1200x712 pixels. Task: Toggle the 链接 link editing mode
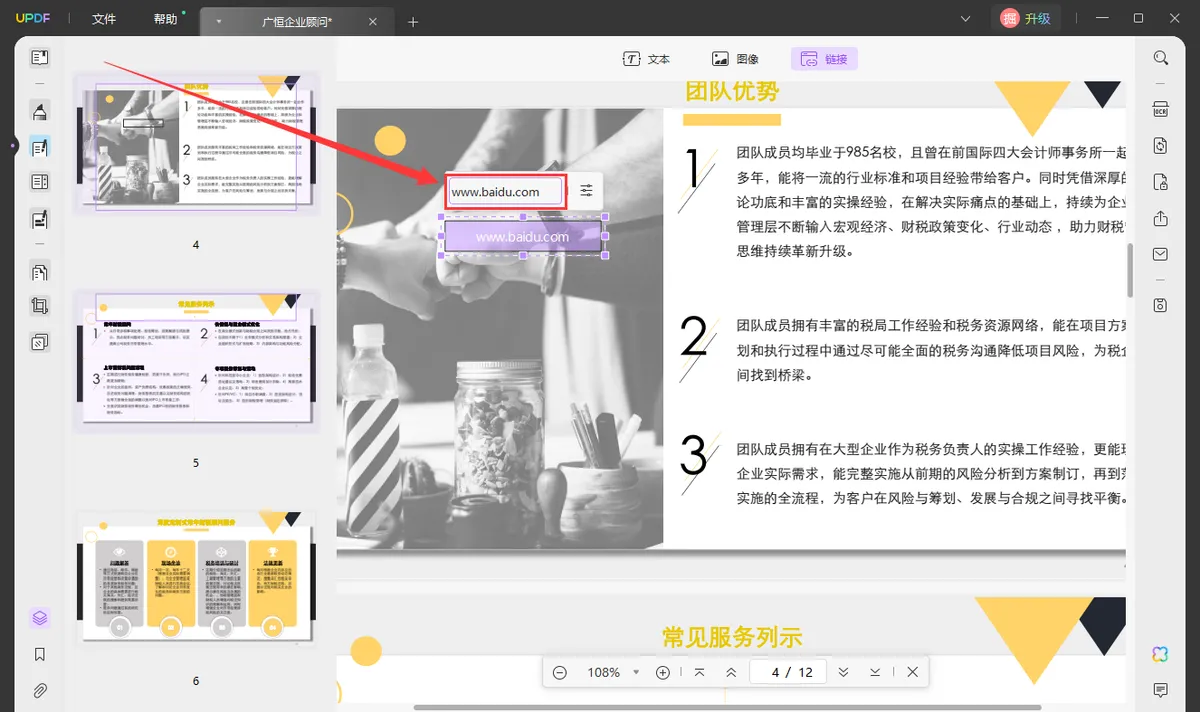tap(824, 59)
